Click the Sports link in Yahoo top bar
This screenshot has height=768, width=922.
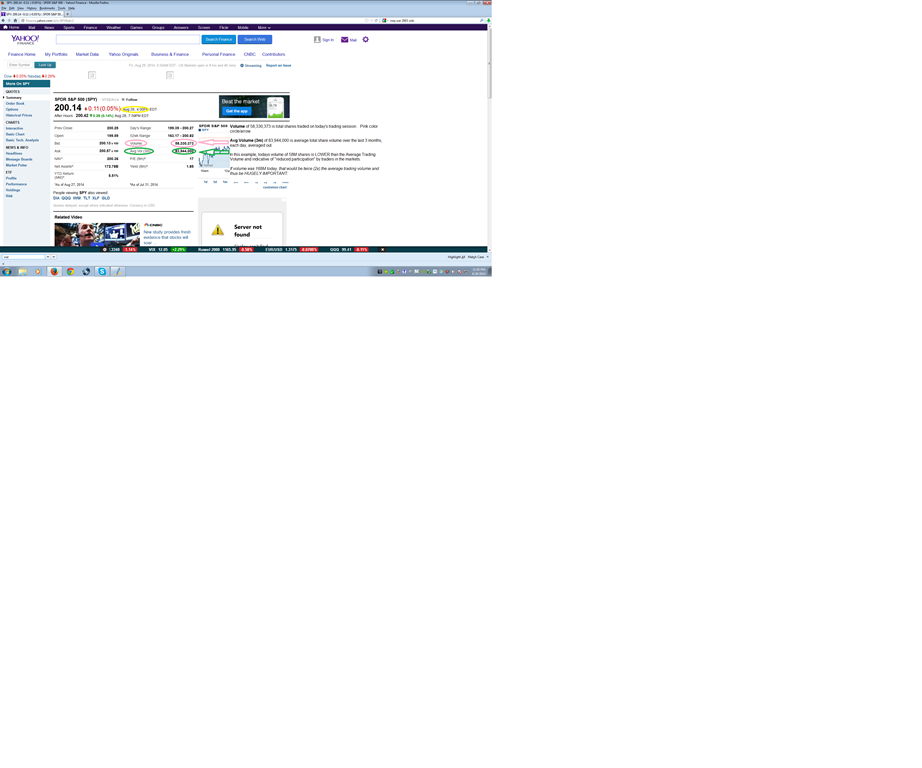click(x=69, y=28)
